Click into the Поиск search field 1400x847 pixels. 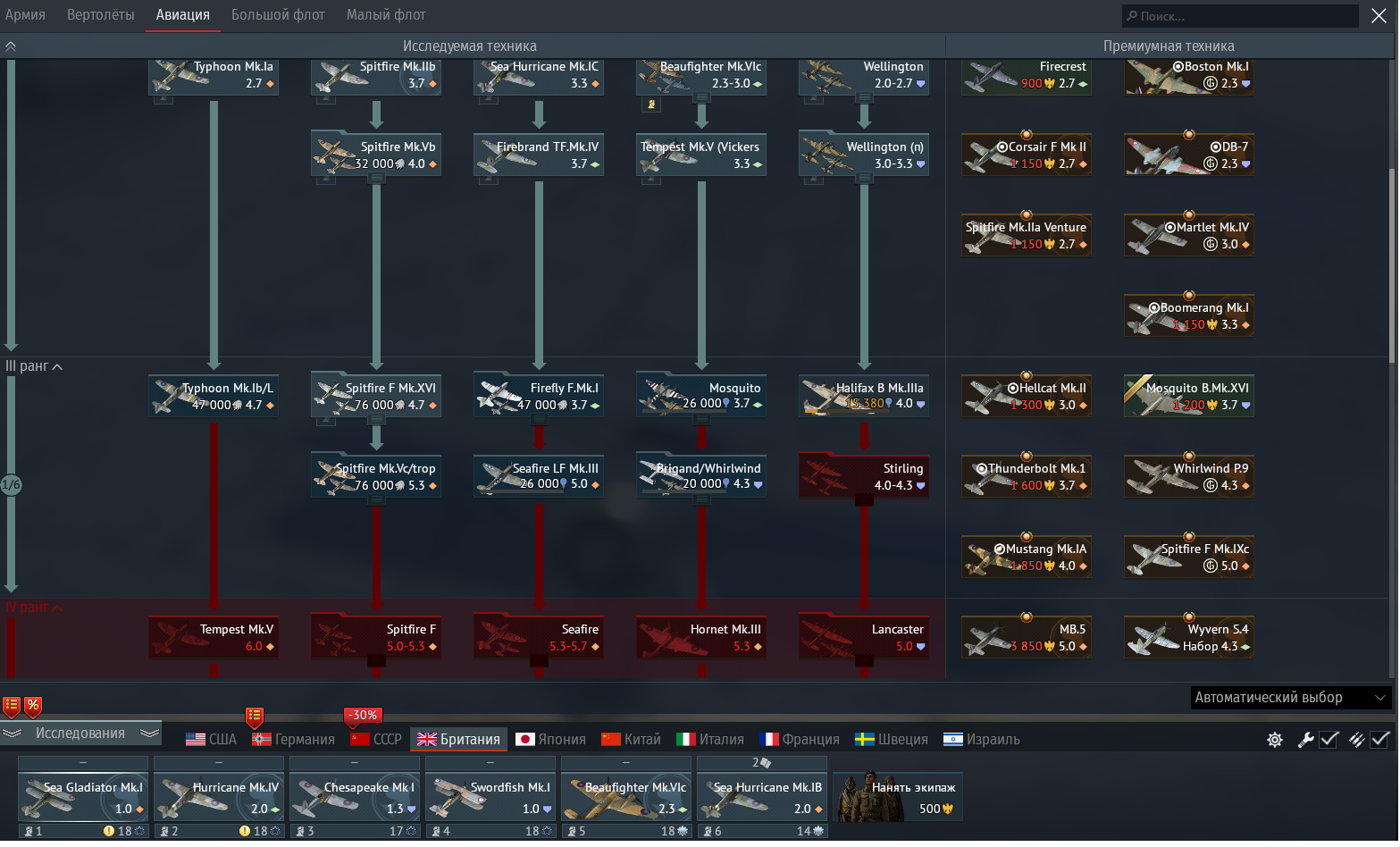[1240, 16]
